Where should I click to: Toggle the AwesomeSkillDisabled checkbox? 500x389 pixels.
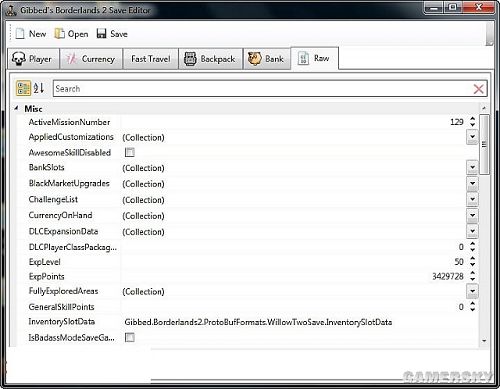(130, 153)
